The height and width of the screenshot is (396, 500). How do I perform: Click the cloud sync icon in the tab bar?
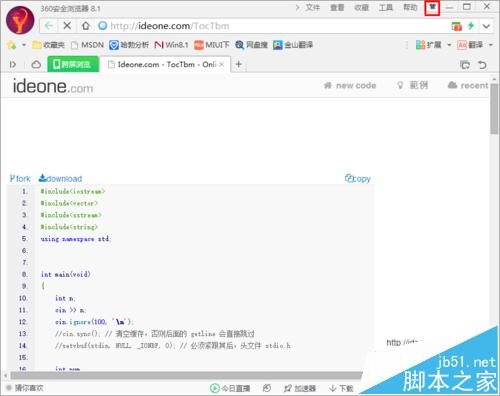pyautogui.click(x=36, y=64)
